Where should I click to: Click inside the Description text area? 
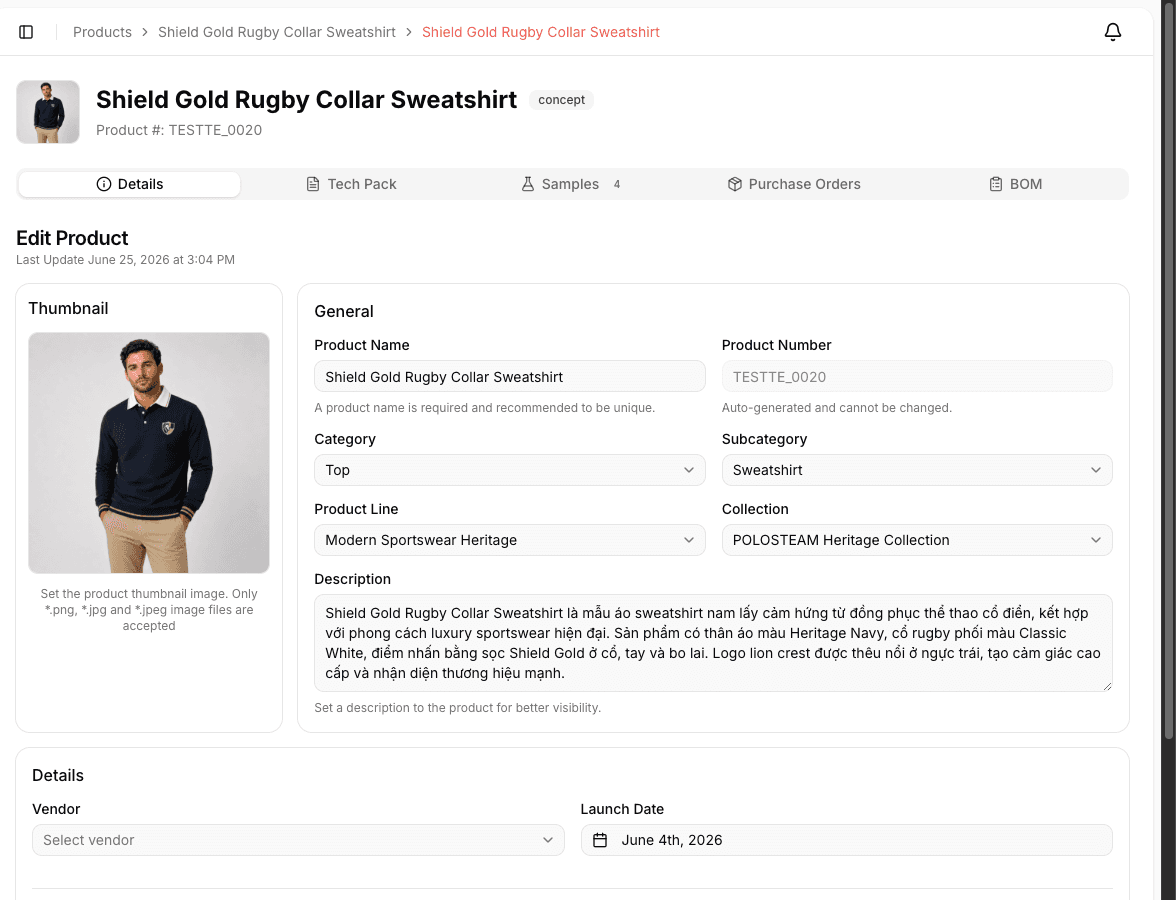click(713, 643)
